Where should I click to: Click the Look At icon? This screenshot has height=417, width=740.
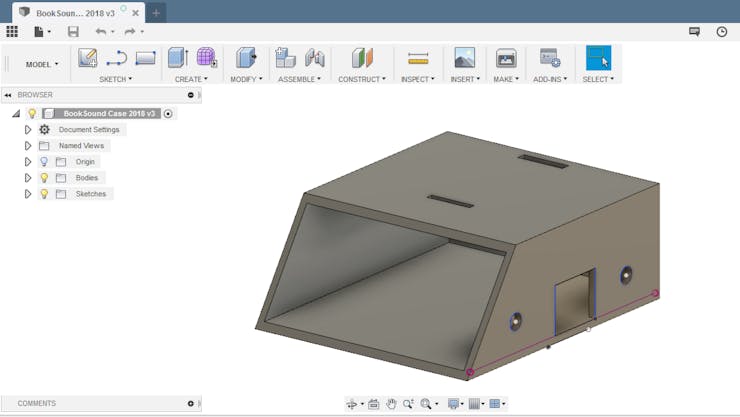coord(374,404)
